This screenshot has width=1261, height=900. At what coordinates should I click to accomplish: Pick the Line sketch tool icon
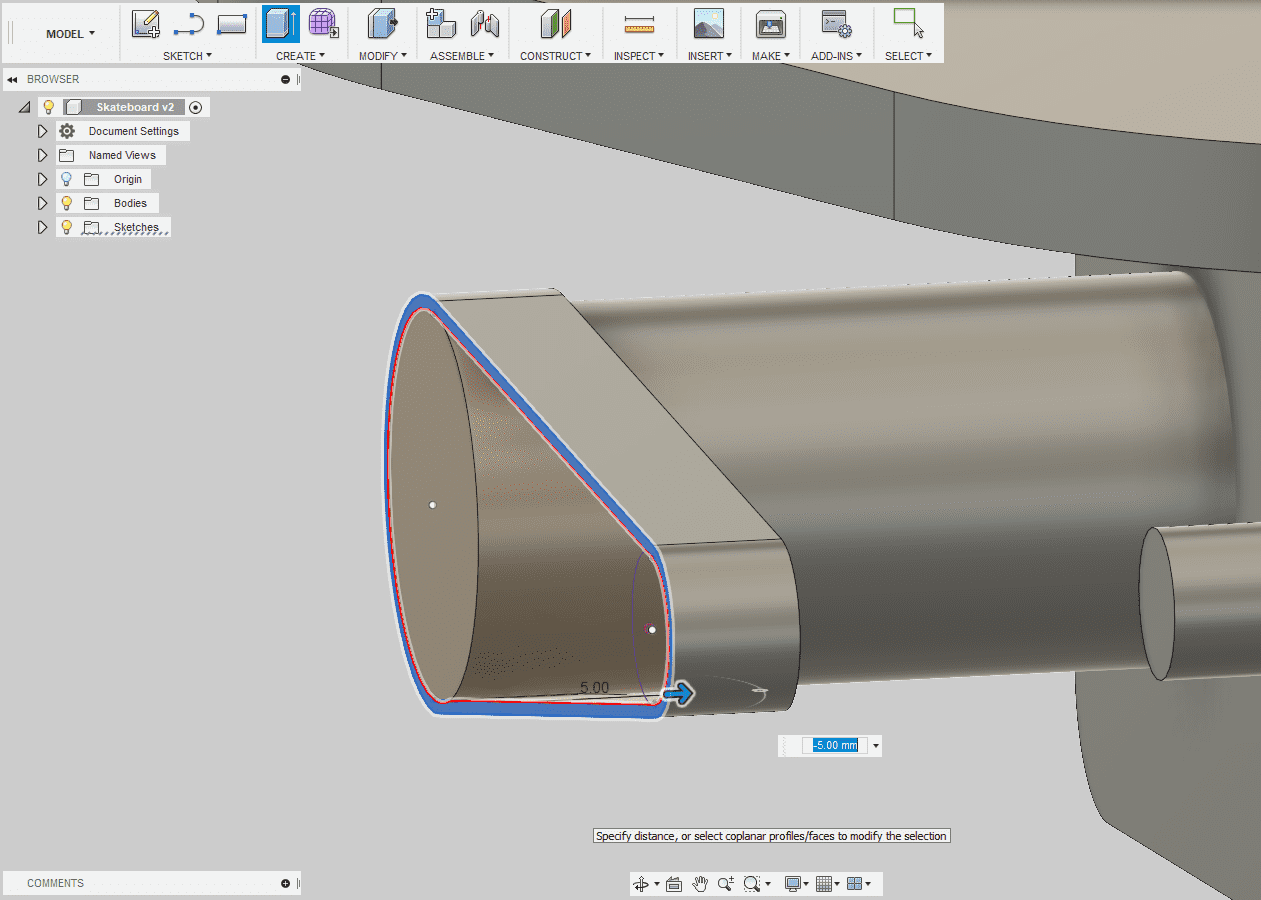(188, 23)
